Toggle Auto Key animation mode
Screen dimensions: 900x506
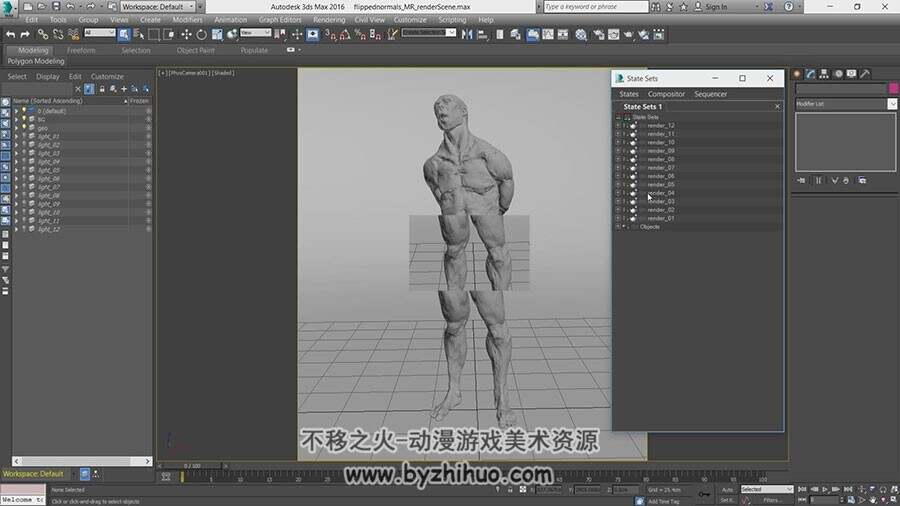(727, 489)
